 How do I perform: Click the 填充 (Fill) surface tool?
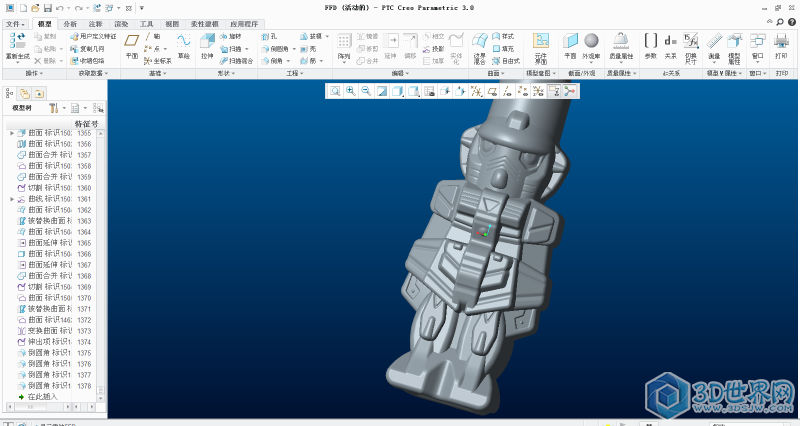point(503,48)
